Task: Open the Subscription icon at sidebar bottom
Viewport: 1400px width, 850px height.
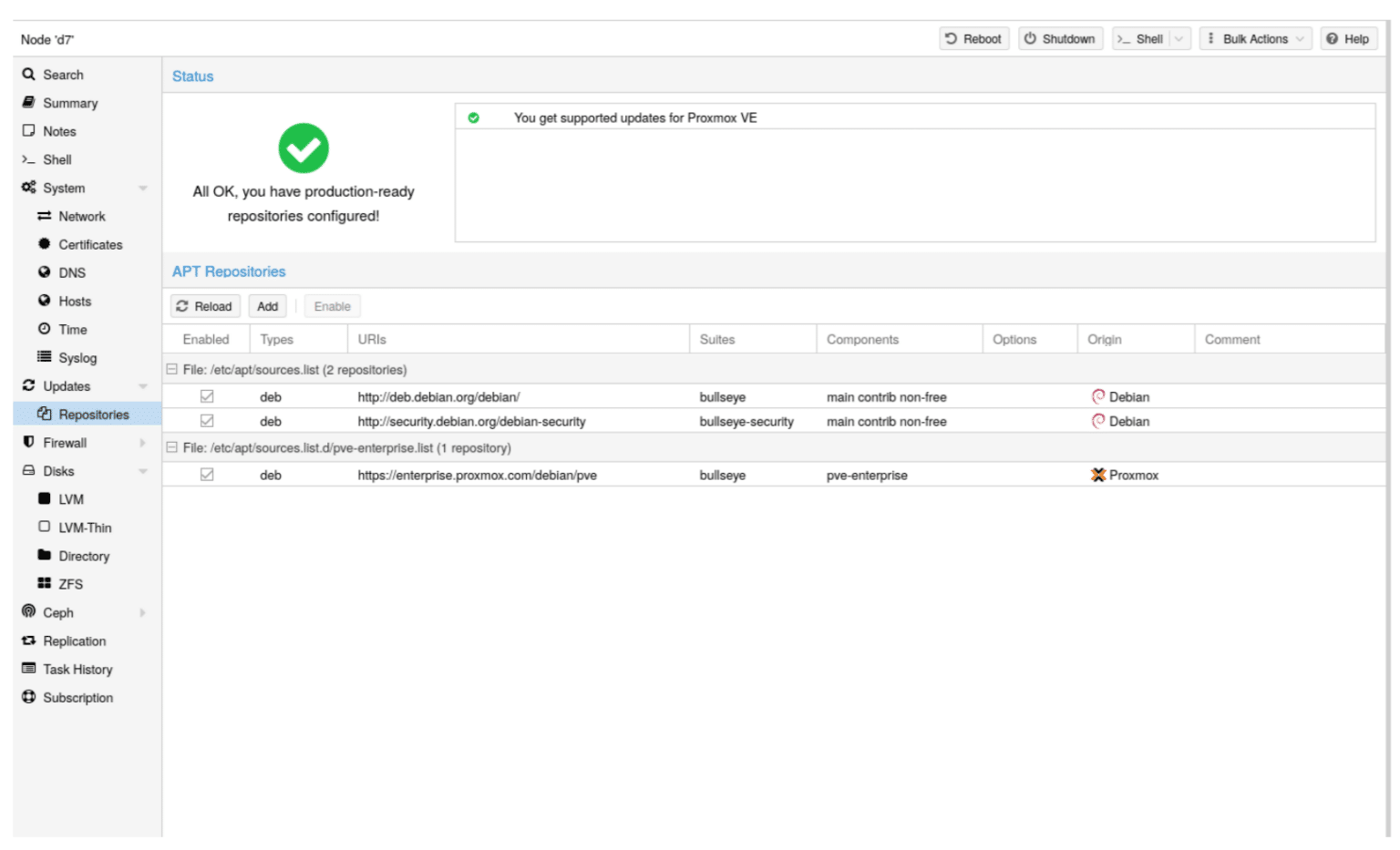Action: 28,697
